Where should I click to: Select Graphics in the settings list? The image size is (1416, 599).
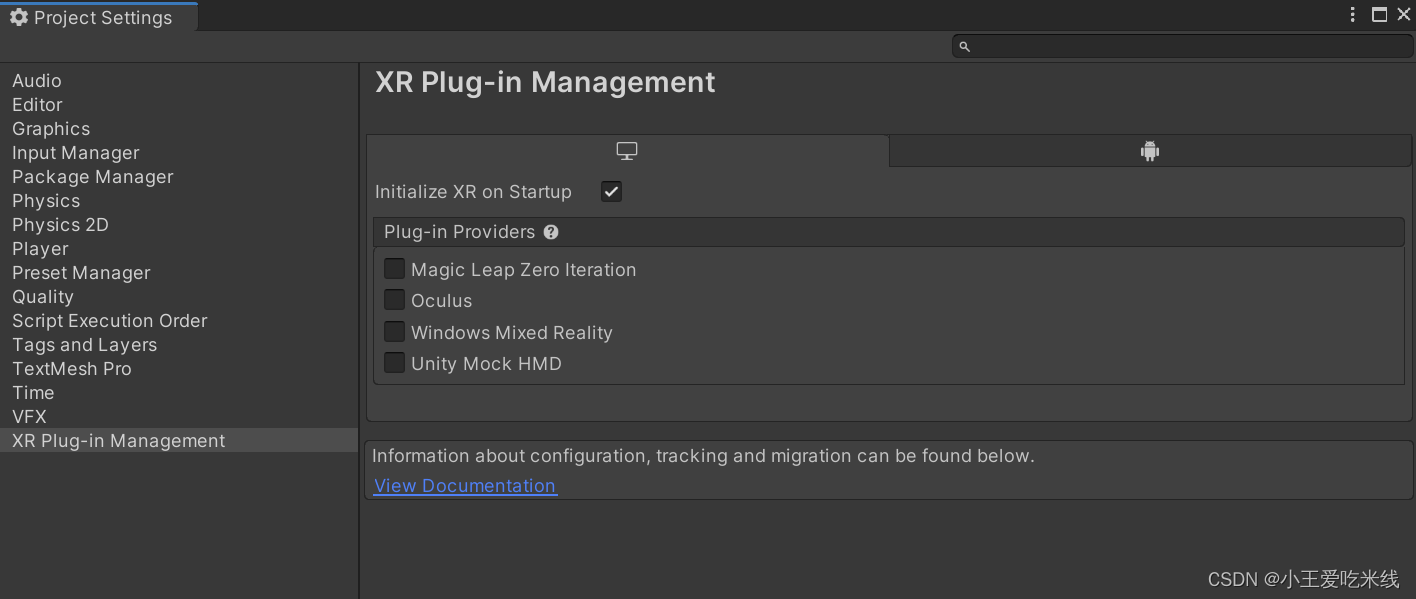[51, 129]
